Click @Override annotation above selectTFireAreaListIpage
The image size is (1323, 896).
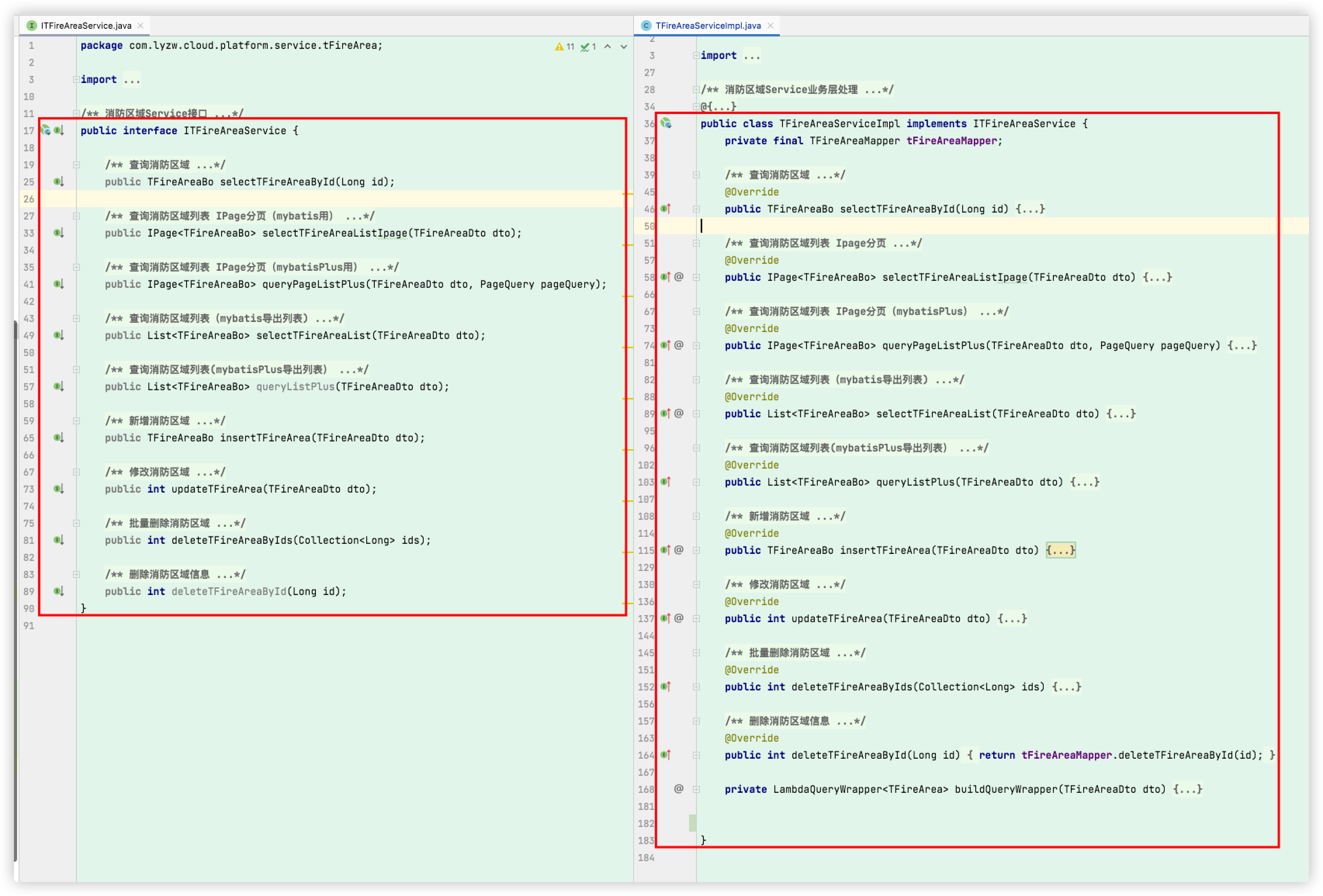(x=752, y=260)
